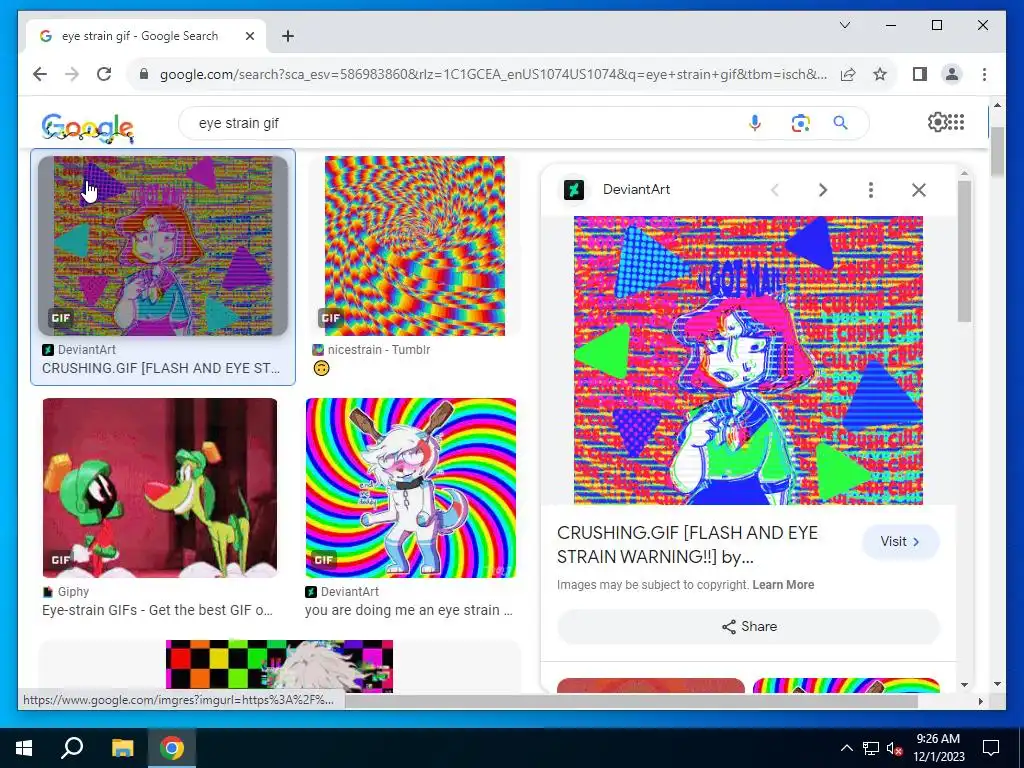Reload the Google Search page

104,74
